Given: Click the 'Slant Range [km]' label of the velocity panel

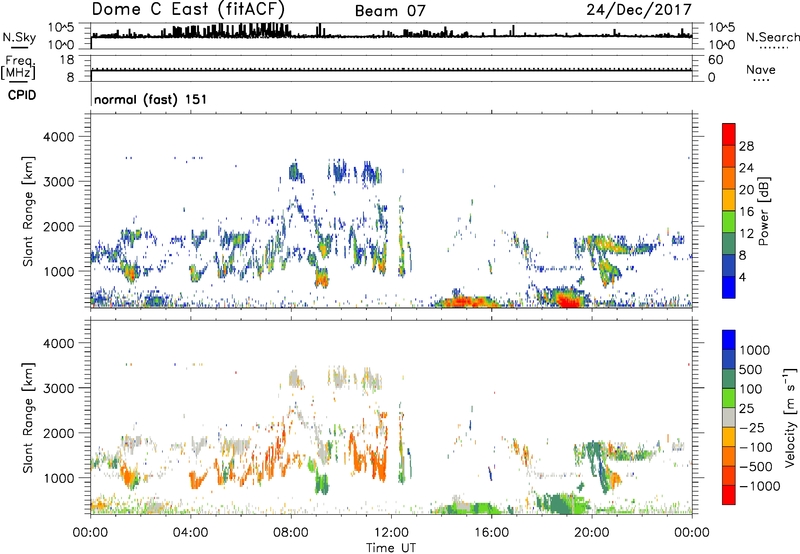Looking at the screenshot, I should [28, 417].
